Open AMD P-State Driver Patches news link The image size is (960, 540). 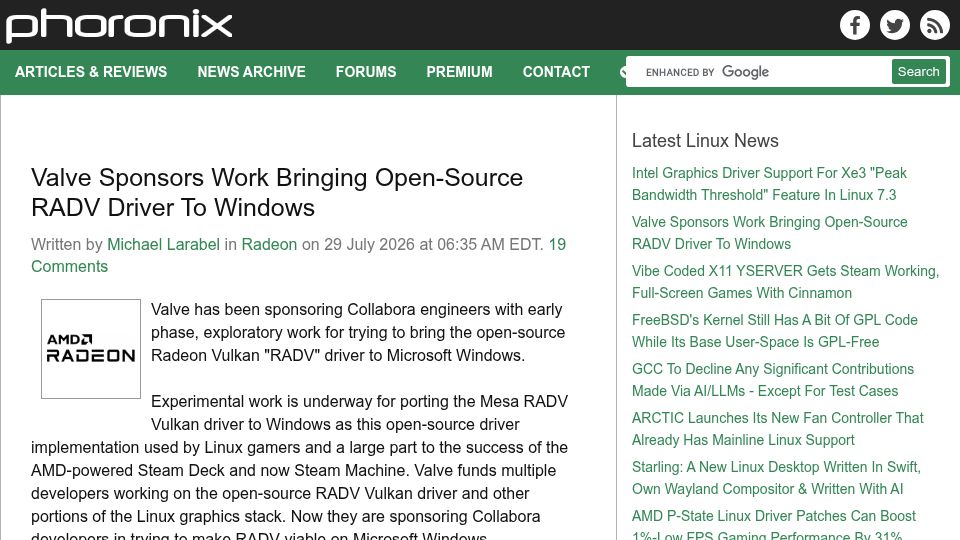click(x=774, y=525)
